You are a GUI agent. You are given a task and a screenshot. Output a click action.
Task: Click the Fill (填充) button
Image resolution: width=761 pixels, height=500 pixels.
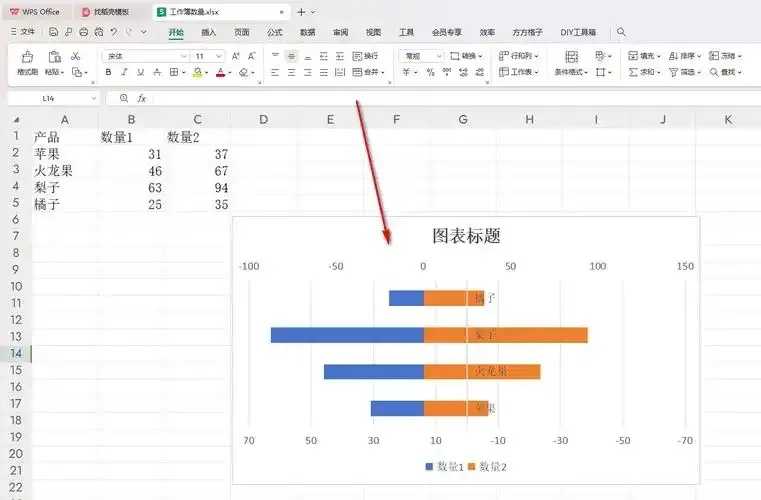(x=644, y=56)
